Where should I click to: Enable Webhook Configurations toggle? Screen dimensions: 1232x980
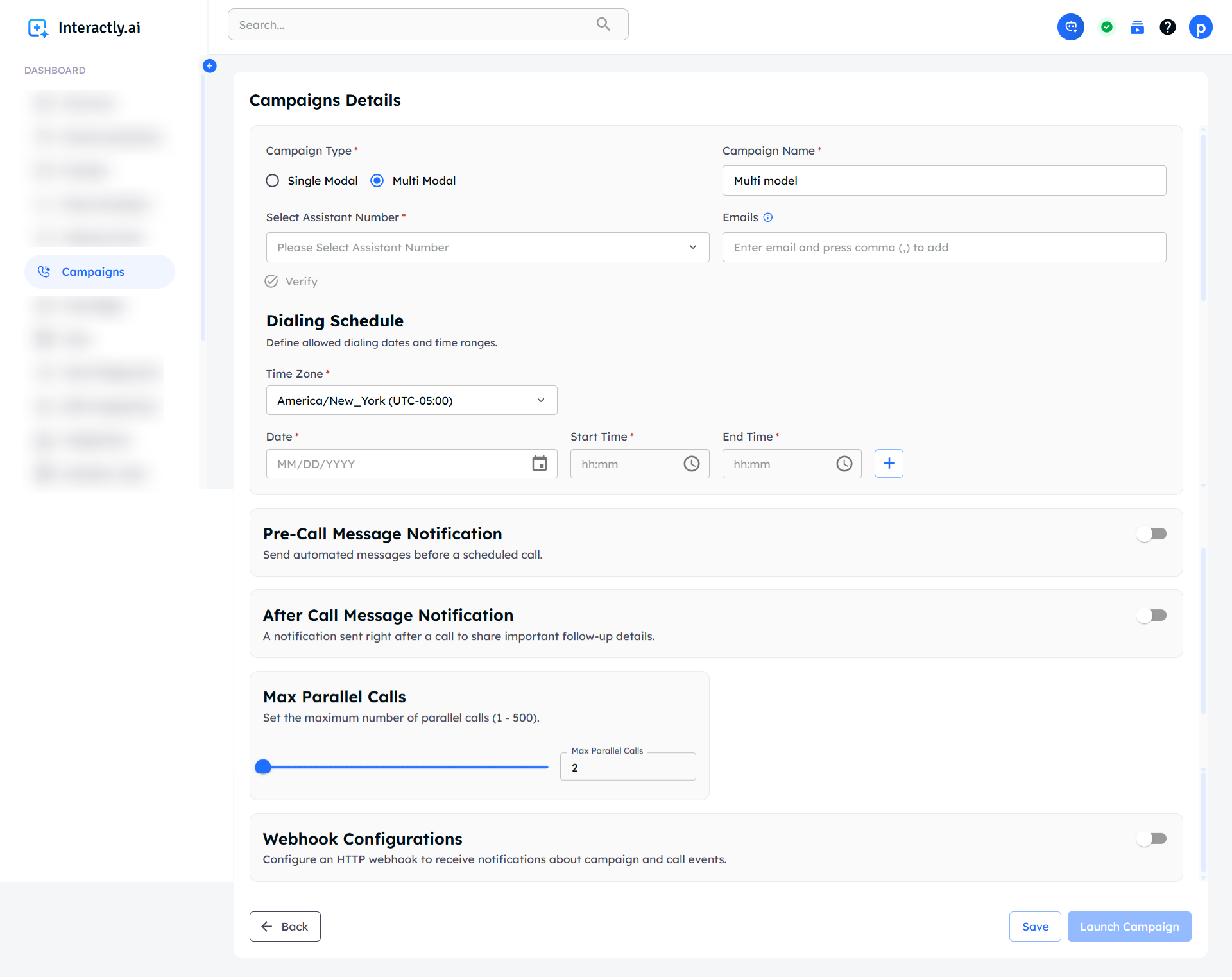[1151, 838]
